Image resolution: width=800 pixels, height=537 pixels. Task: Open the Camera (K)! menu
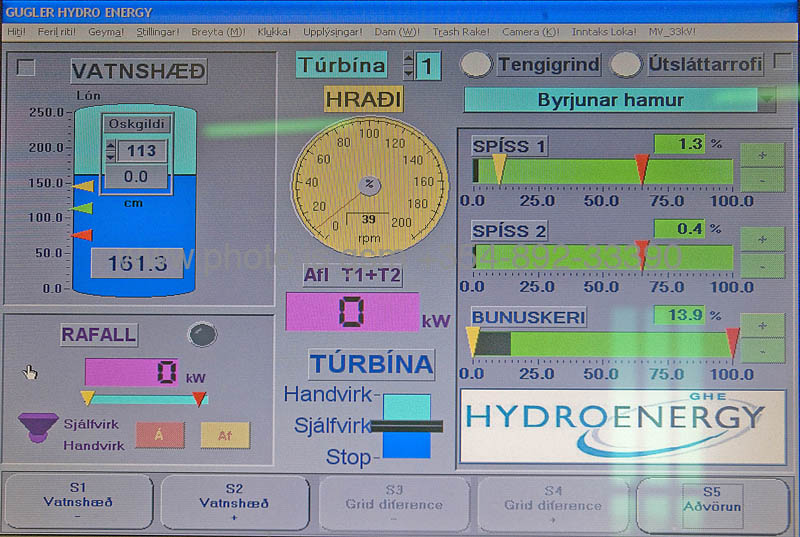tap(531, 32)
